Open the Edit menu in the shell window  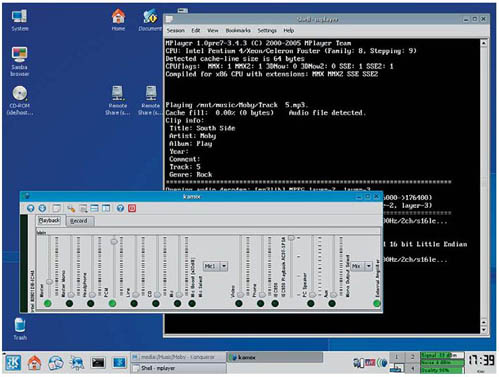coord(195,30)
